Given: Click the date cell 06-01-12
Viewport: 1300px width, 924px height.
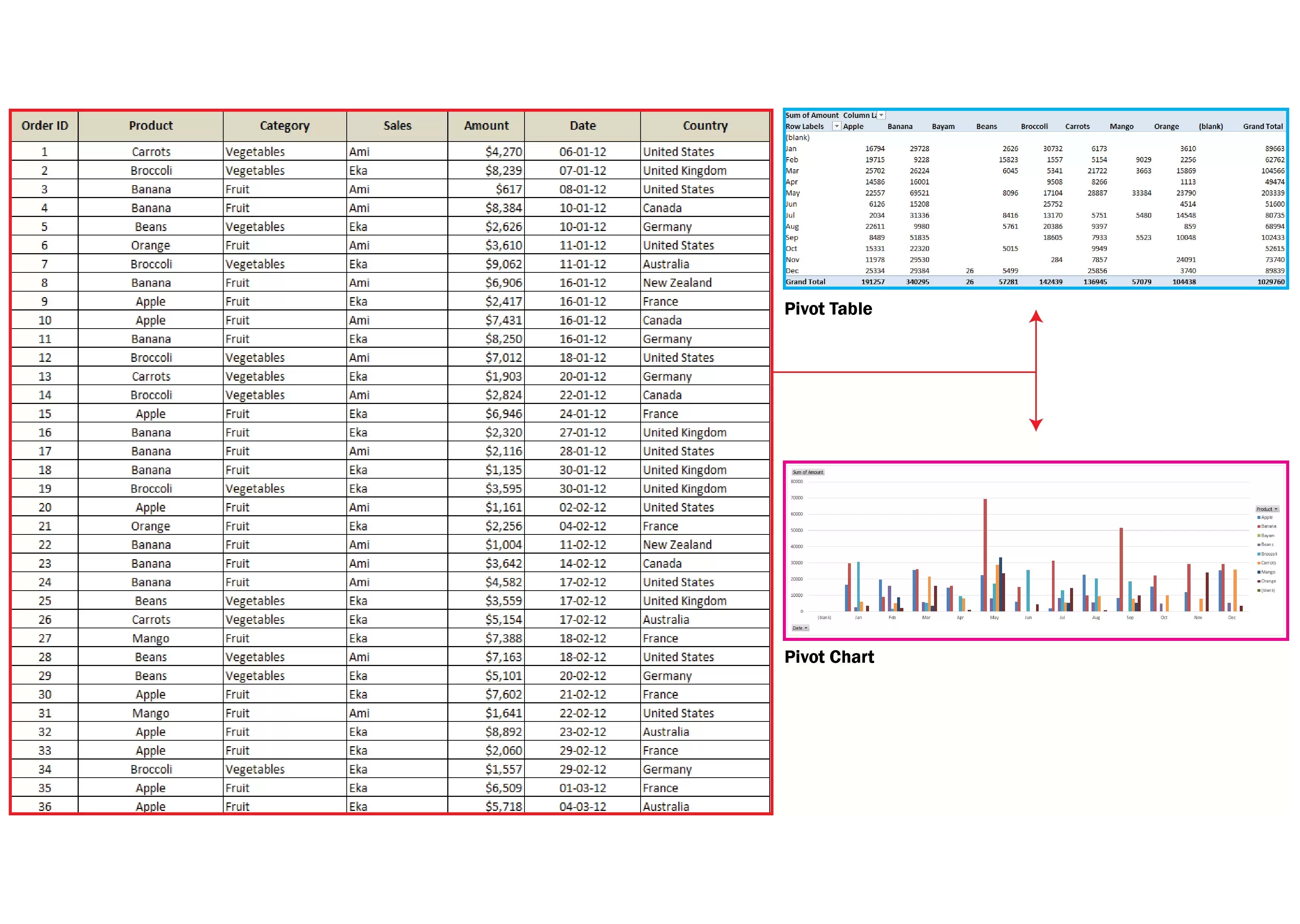Looking at the screenshot, I should [x=583, y=152].
